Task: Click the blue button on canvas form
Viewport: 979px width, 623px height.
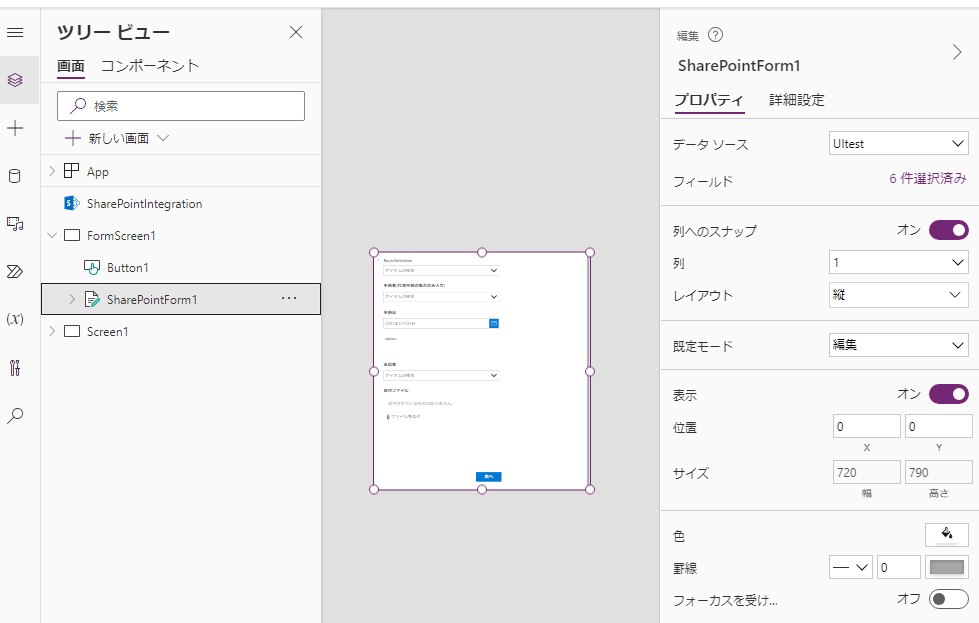Action: (489, 476)
